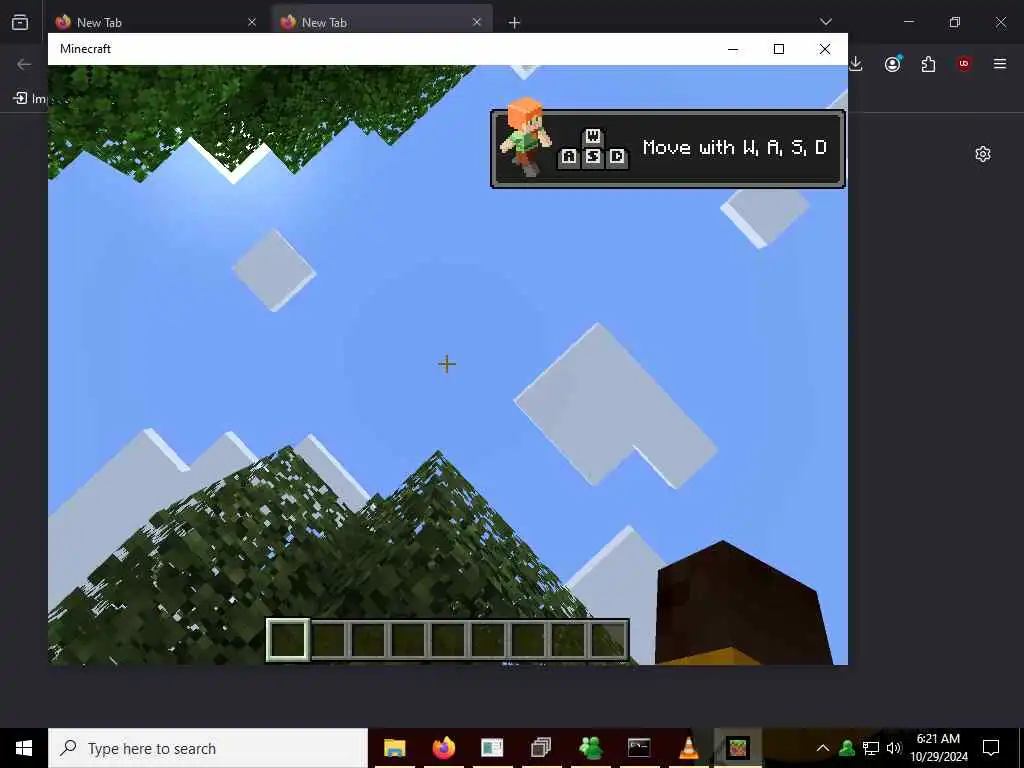Viewport: 1024px width, 768px height.
Task: Open Firefox from the taskbar
Action: 443,748
